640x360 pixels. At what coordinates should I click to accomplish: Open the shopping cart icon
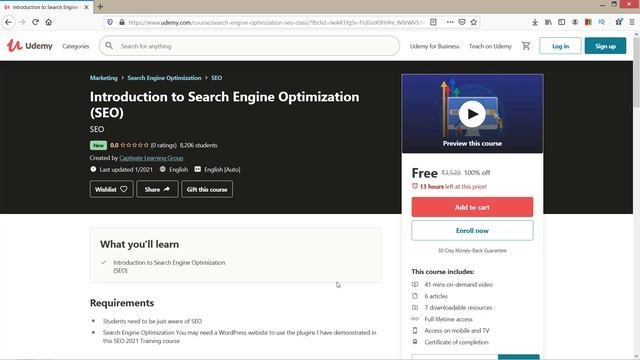click(x=526, y=46)
